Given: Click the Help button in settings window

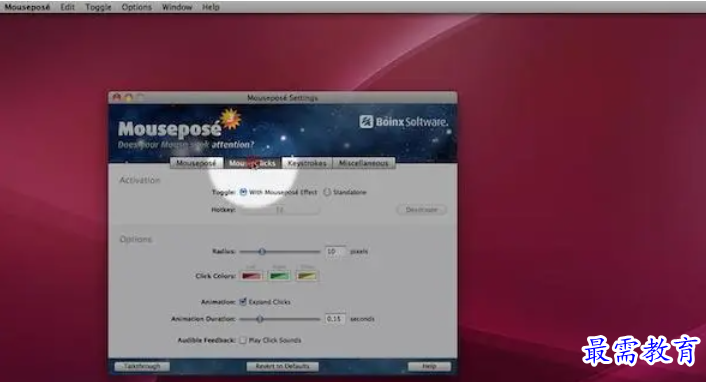Looking at the screenshot, I should pos(429,366).
